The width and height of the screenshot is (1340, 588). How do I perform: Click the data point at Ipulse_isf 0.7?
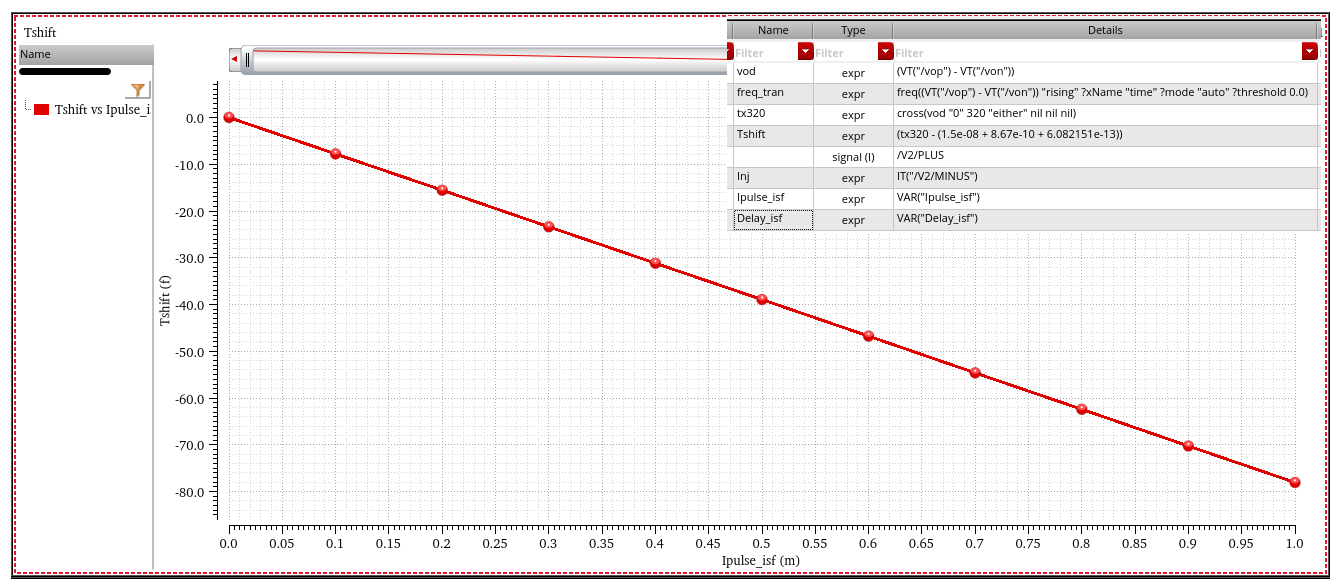point(975,373)
